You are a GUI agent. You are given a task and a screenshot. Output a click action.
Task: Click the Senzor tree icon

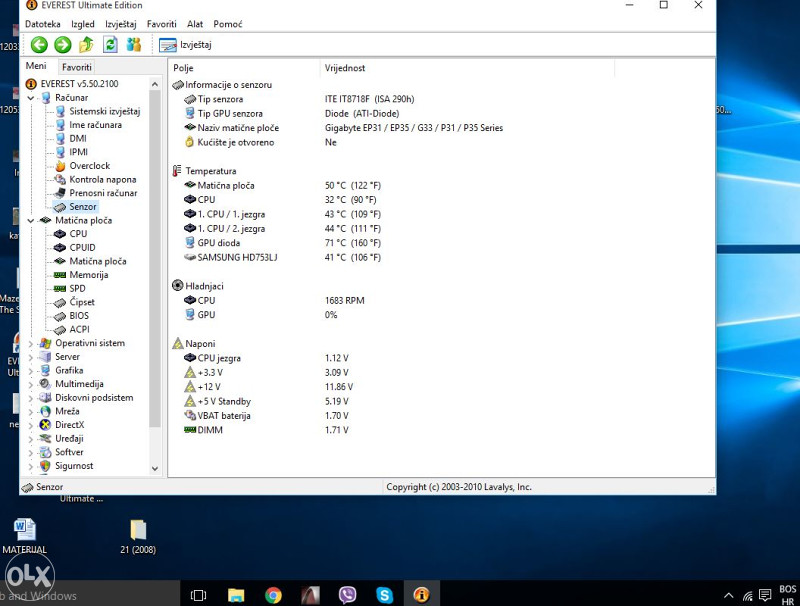tap(60, 207)
